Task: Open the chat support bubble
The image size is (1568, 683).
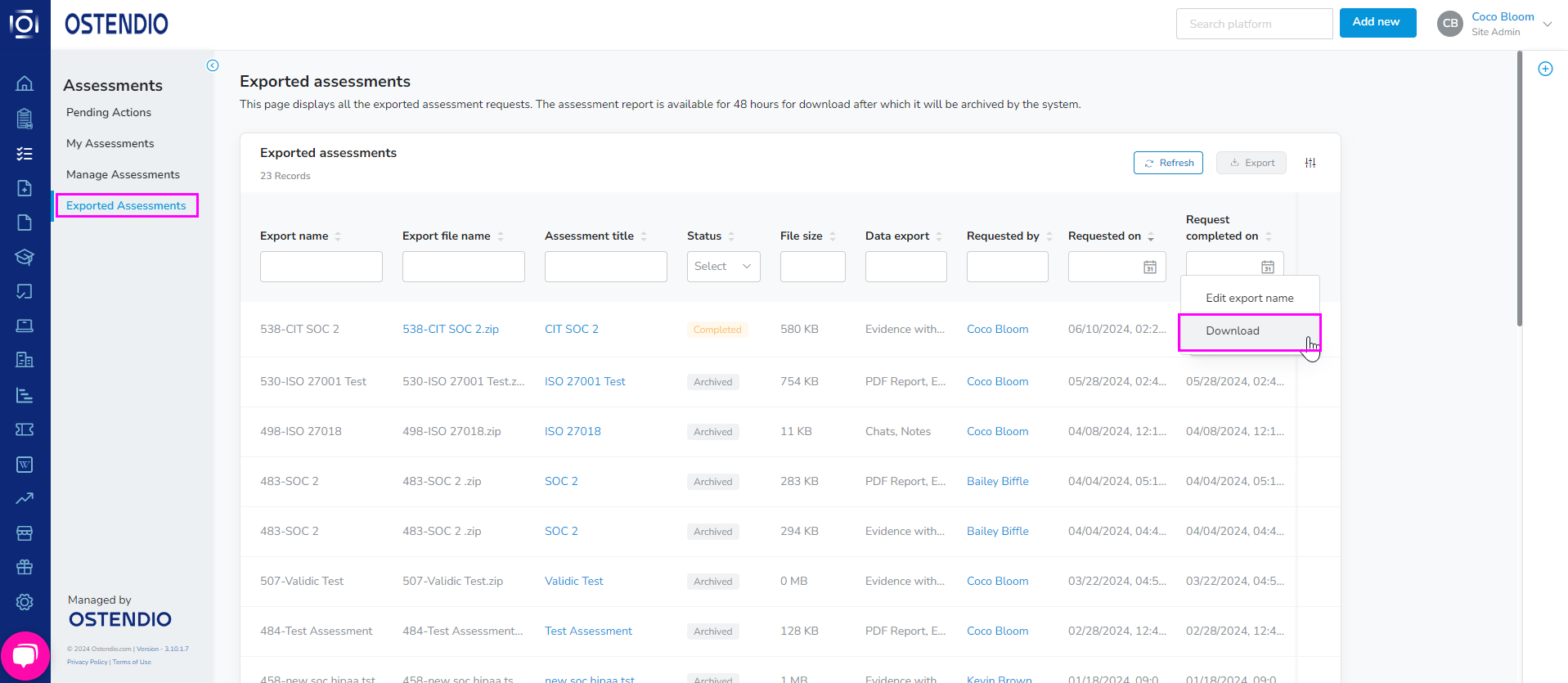Action: 25,655
